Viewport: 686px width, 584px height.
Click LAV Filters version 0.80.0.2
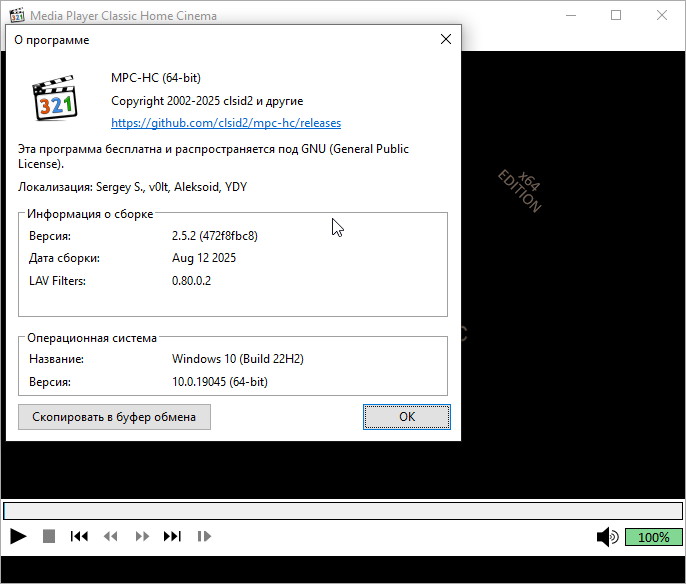point(191,280)
